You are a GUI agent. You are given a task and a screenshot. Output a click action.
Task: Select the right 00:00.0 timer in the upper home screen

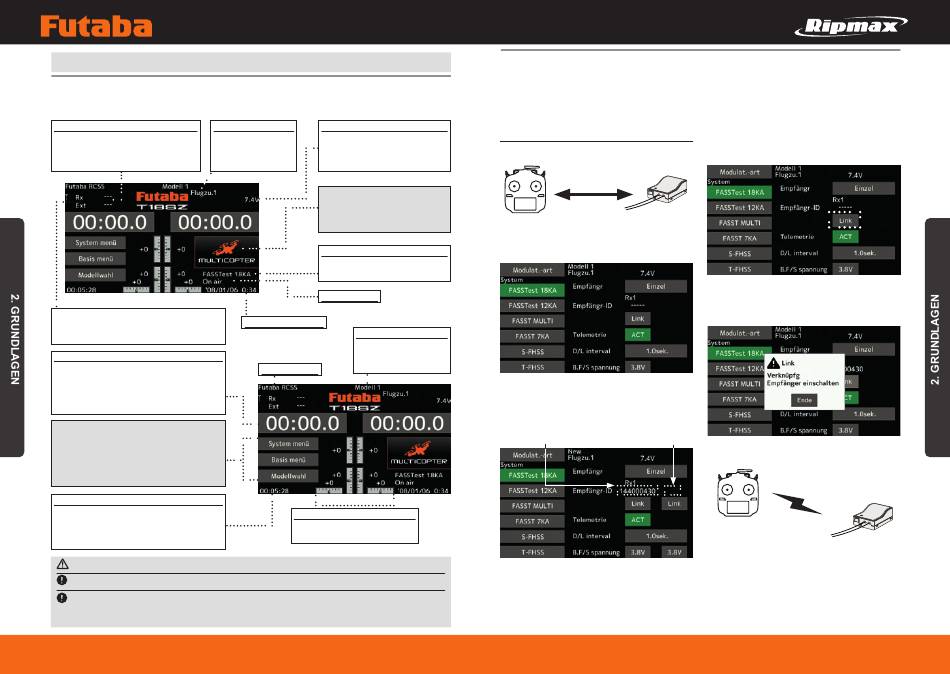pyautogui.click(x=214, y=222)
